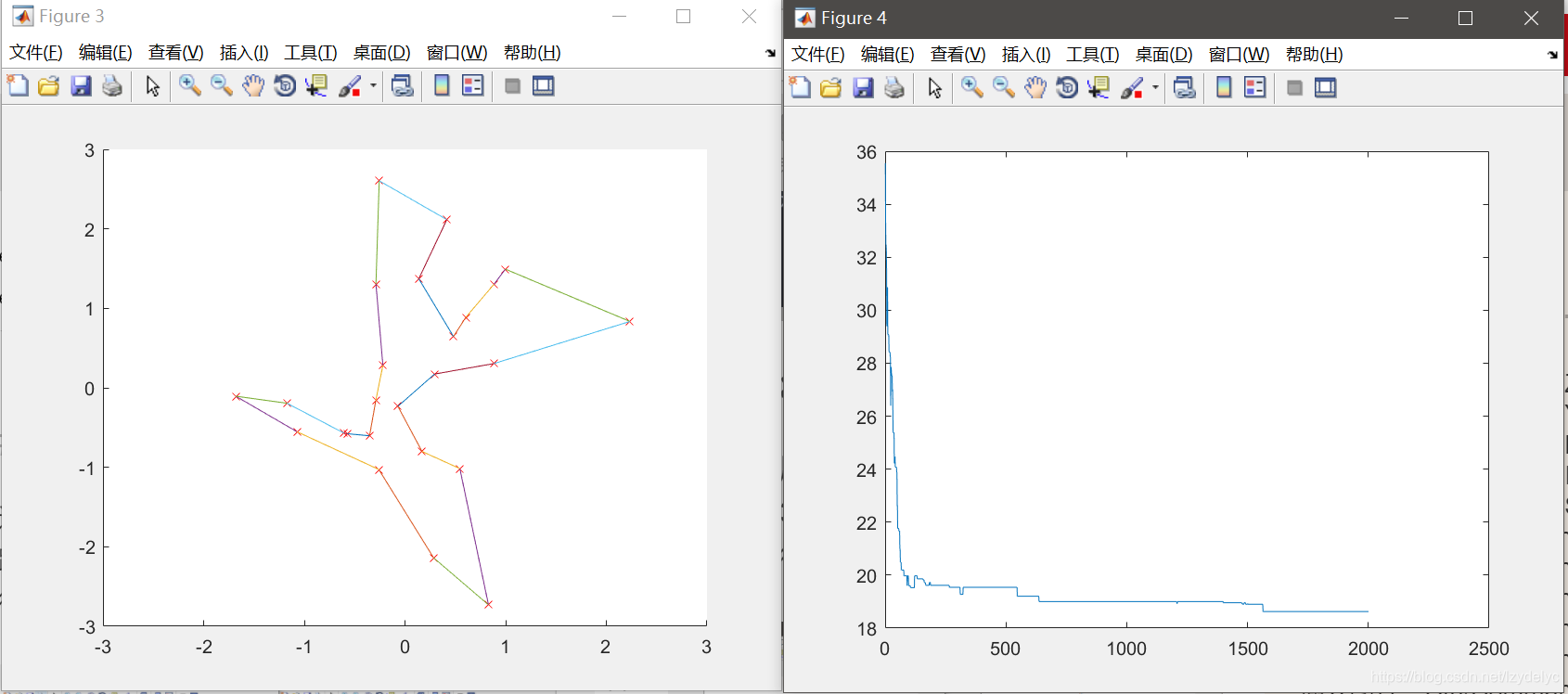1568x694 pixels.
Task: Show Plot Tools and dock in Figure 3
Action: [x=544, y=86]
